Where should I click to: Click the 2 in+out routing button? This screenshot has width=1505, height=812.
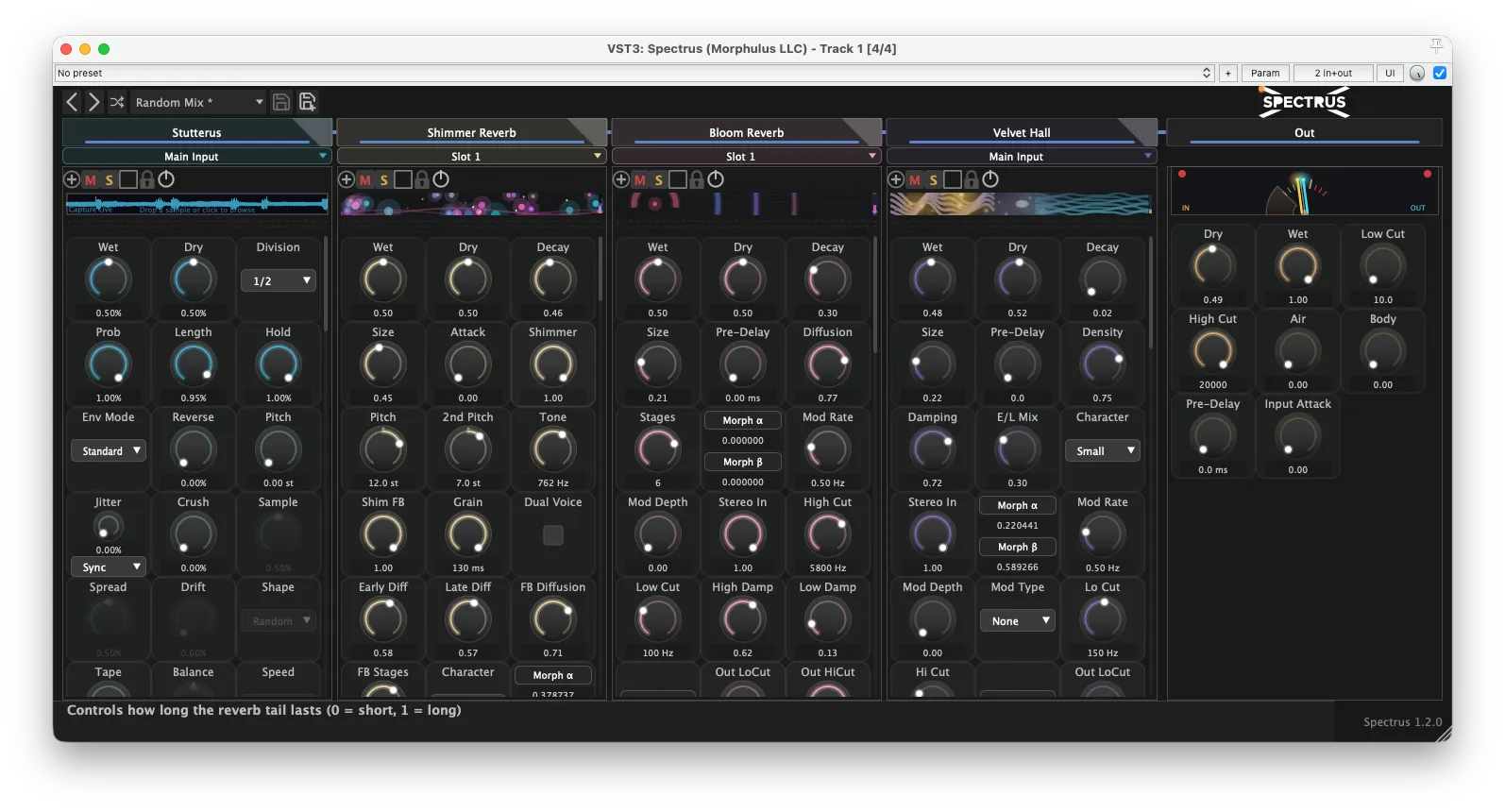pos(1333,73)
